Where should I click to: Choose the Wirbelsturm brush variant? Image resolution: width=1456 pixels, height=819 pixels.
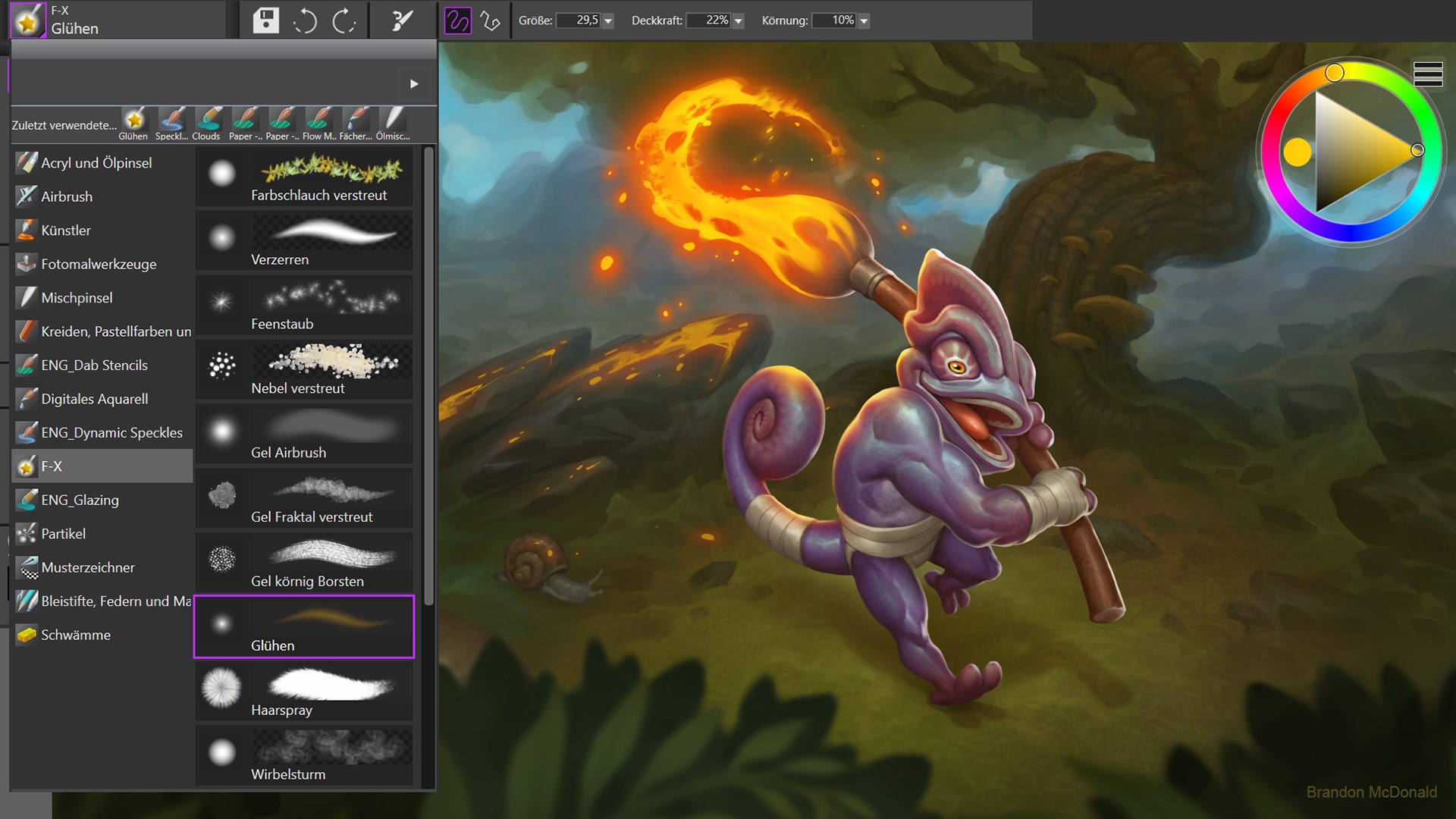(303, 755)
